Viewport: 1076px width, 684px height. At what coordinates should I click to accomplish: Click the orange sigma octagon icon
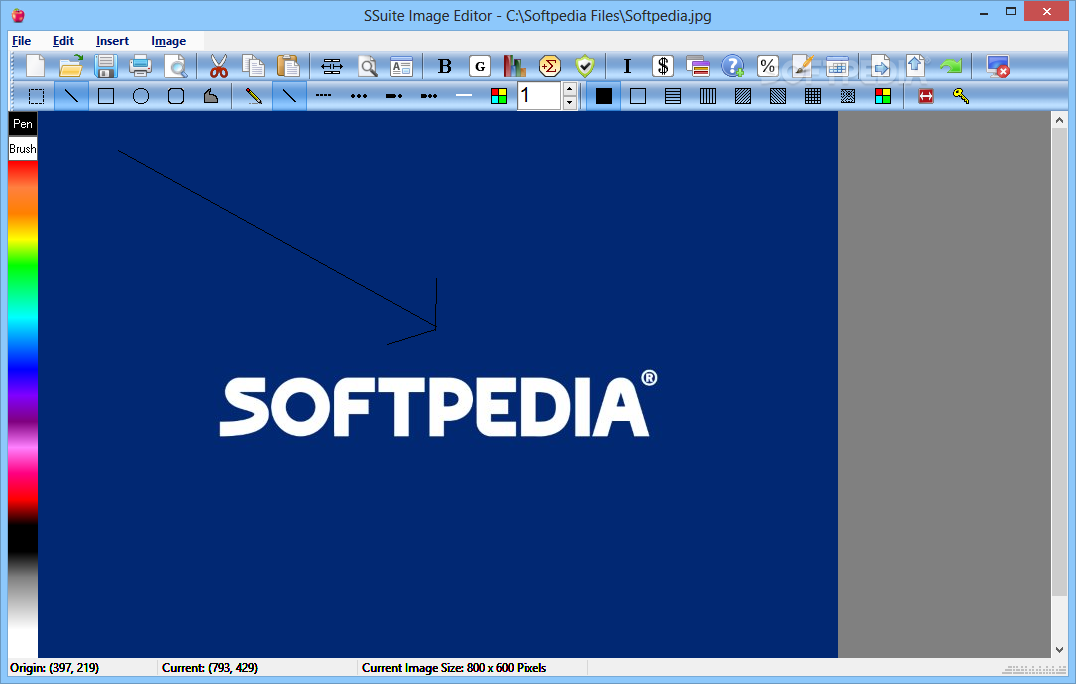(x=550, y=67)
